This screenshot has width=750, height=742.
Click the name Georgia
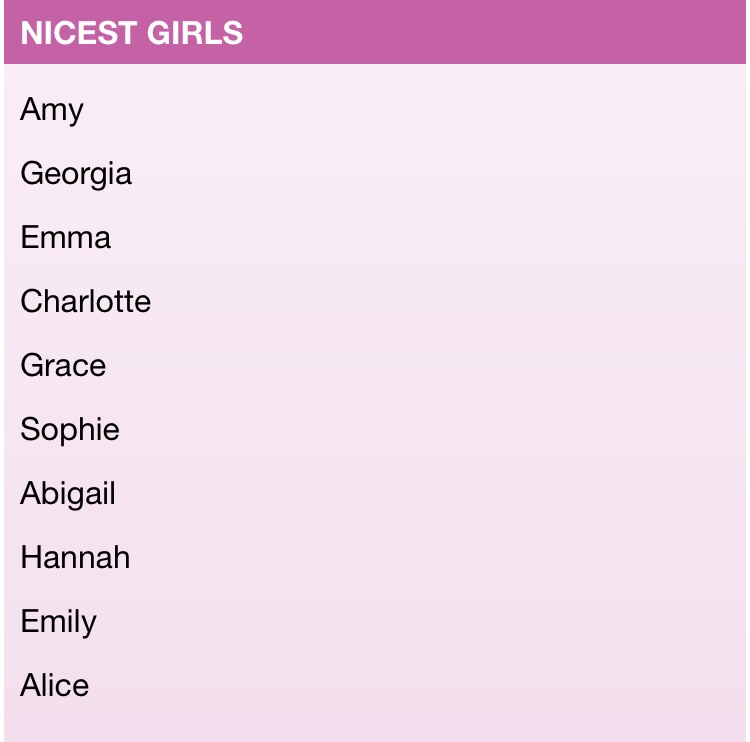(76, 174)
